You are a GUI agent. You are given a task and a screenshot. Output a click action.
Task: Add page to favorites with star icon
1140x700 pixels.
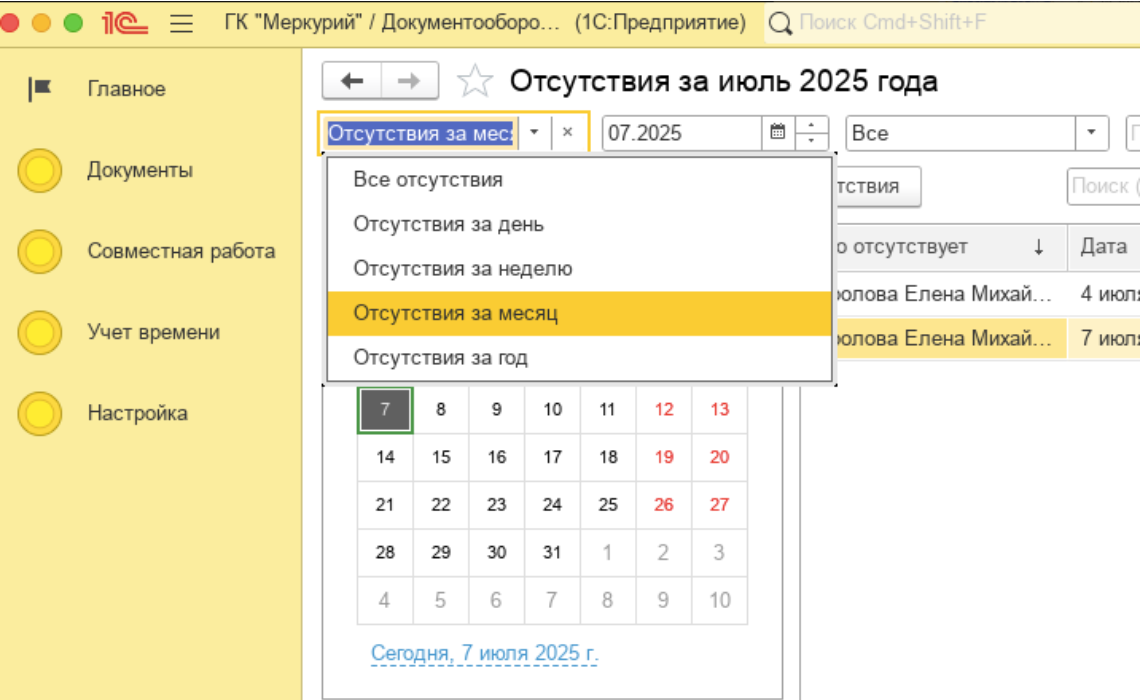(475, 82)
